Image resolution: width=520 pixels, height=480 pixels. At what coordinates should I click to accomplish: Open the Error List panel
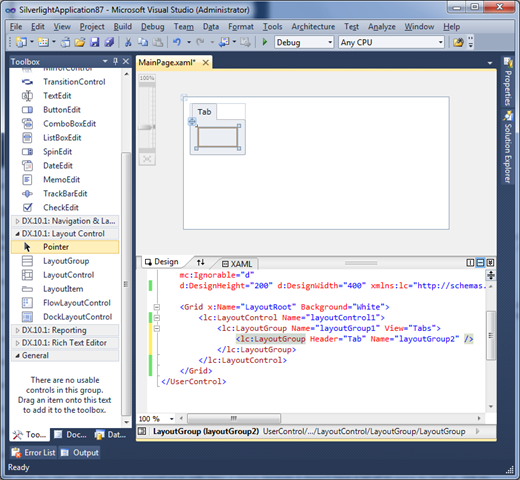pos(33,453)
